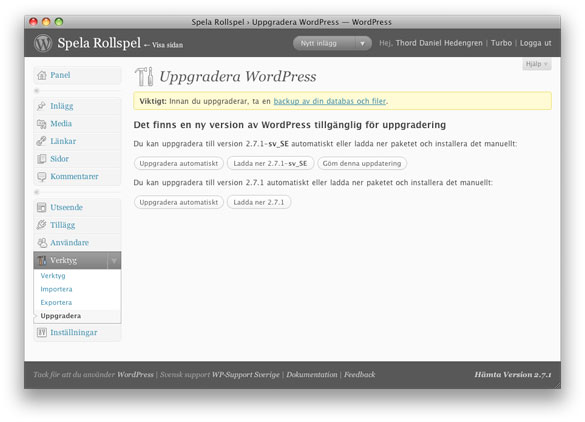Image resolution: width=585 pixels, height=422 pixels.
Task: Open backup av din databas och filer link
Action: (330, 101)
